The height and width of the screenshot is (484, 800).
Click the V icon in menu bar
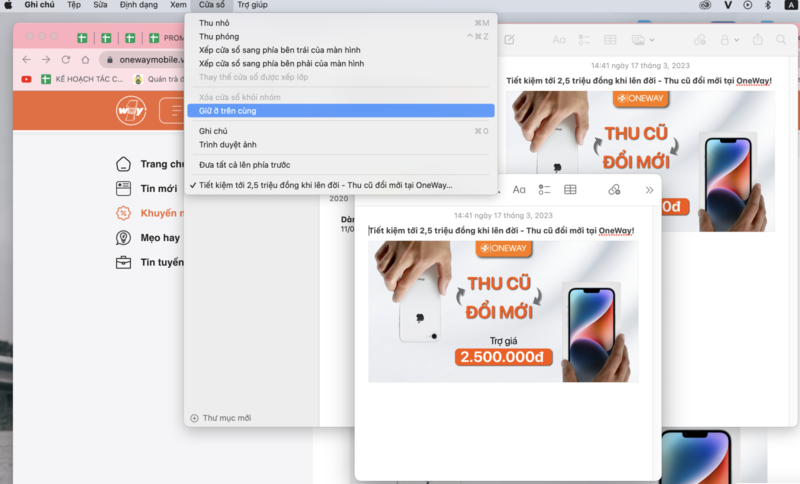pyautogui.click(x=728, y=5)
